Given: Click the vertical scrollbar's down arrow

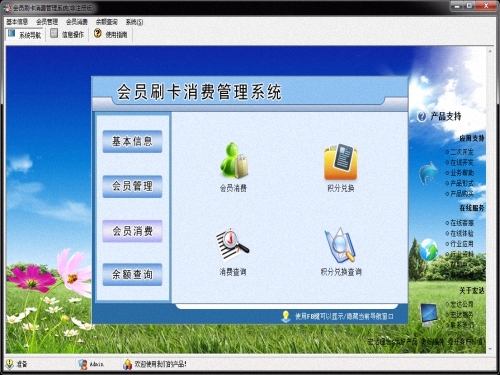Looking at the screenshot, I should point(490,349).
